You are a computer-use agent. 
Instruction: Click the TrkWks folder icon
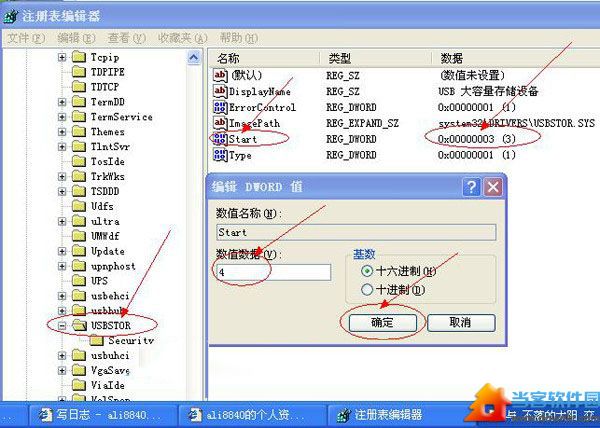79,176
